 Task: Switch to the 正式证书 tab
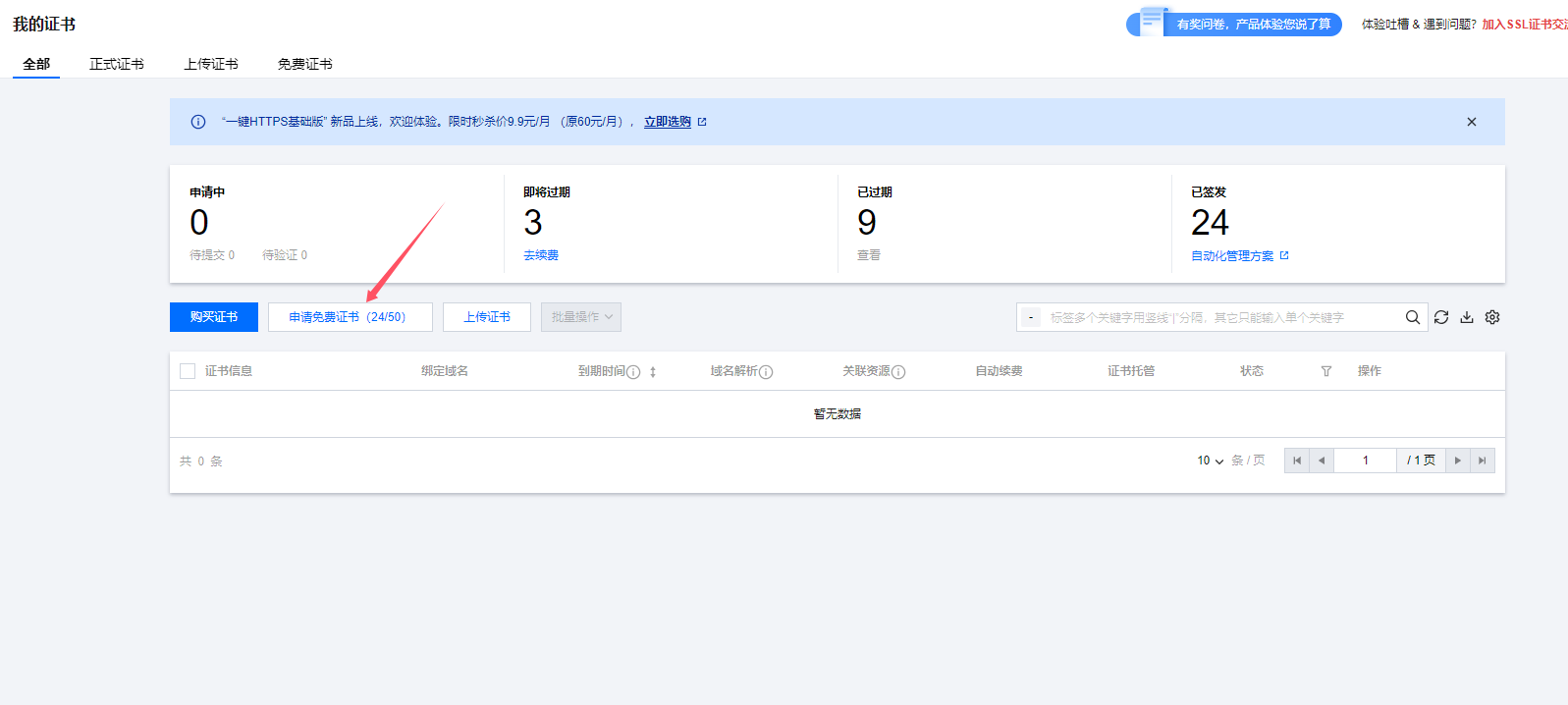116,64
